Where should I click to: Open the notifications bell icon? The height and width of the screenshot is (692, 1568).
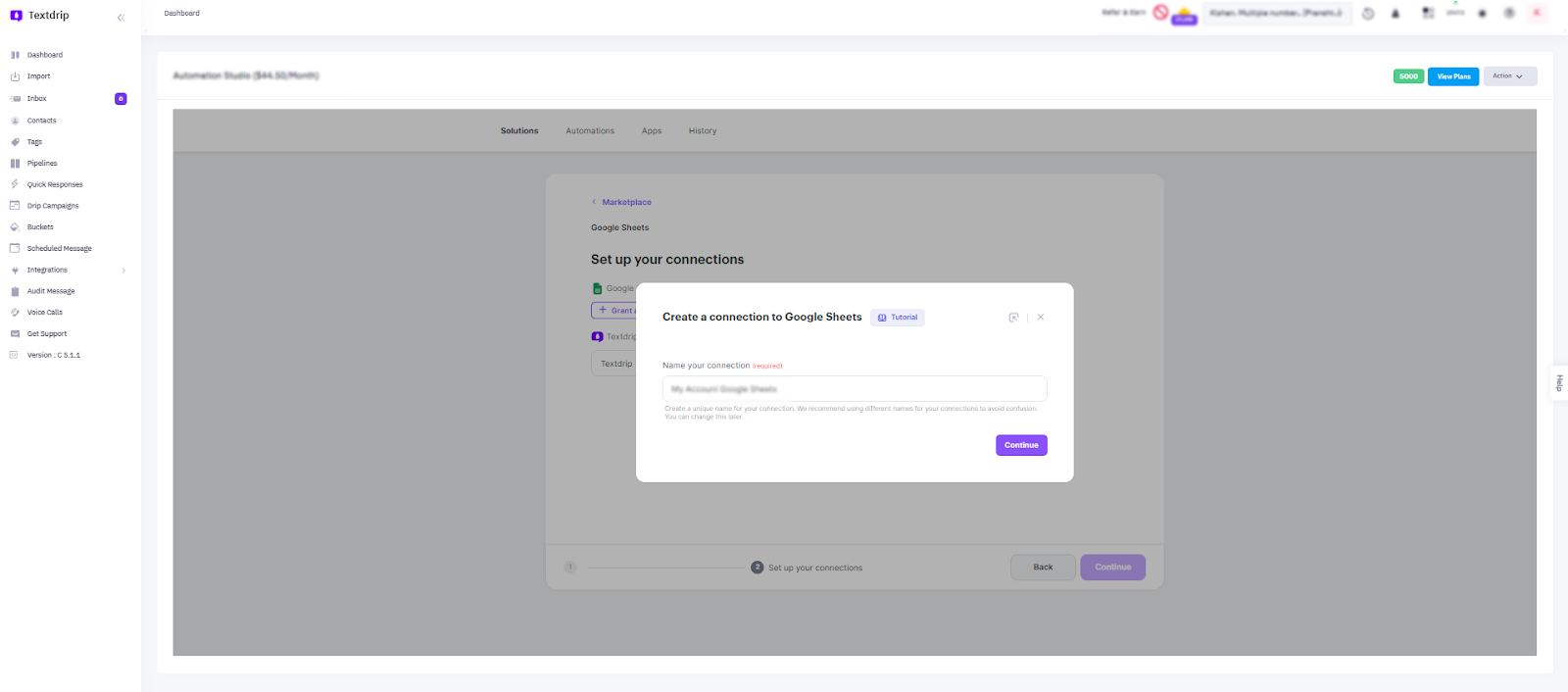[1396, 14]
